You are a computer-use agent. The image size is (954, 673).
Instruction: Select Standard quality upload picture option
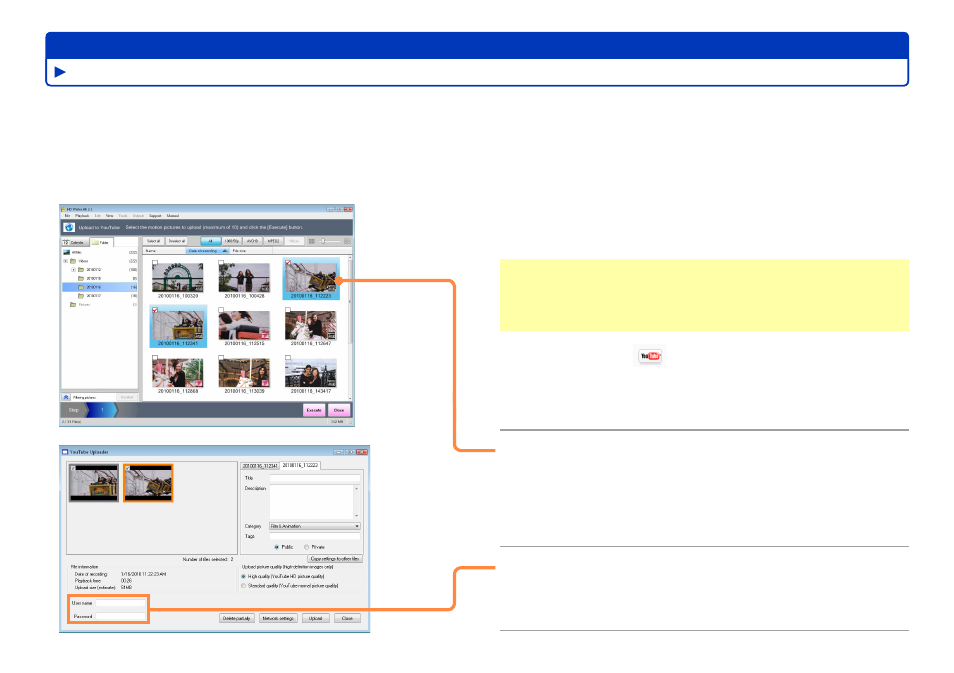243,586
